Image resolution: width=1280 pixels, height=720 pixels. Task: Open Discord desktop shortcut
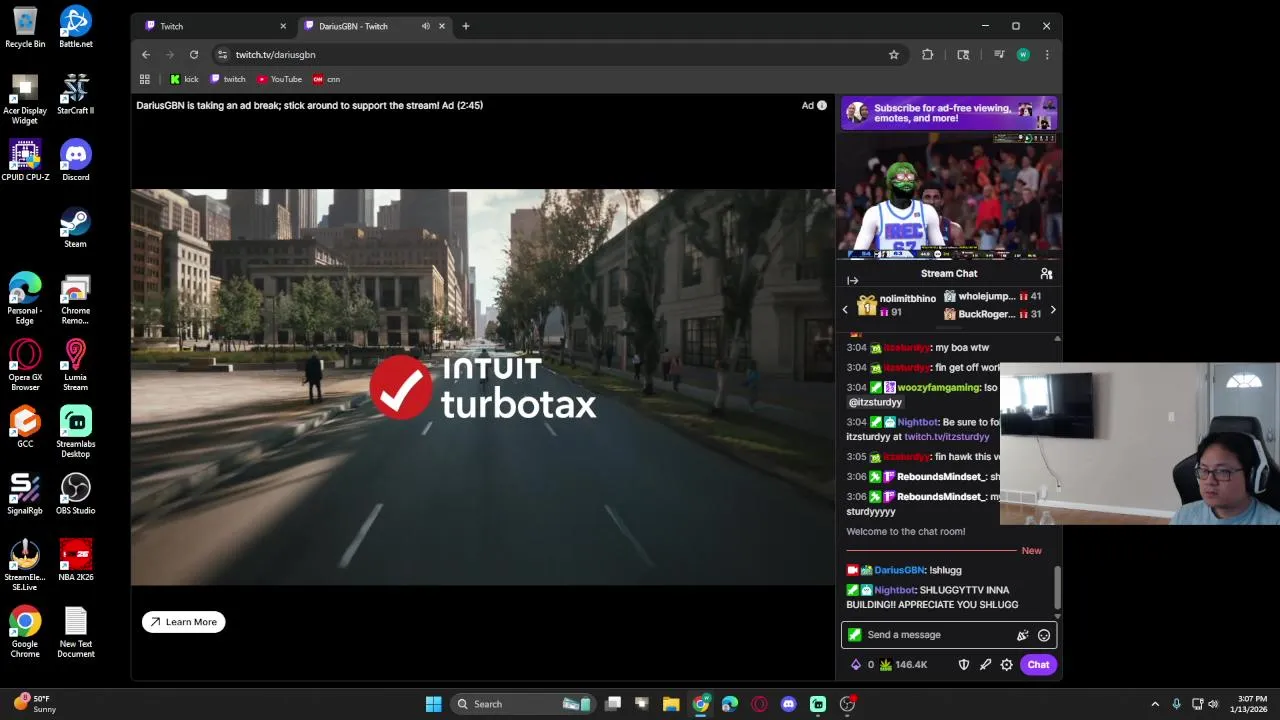[76, 161]
